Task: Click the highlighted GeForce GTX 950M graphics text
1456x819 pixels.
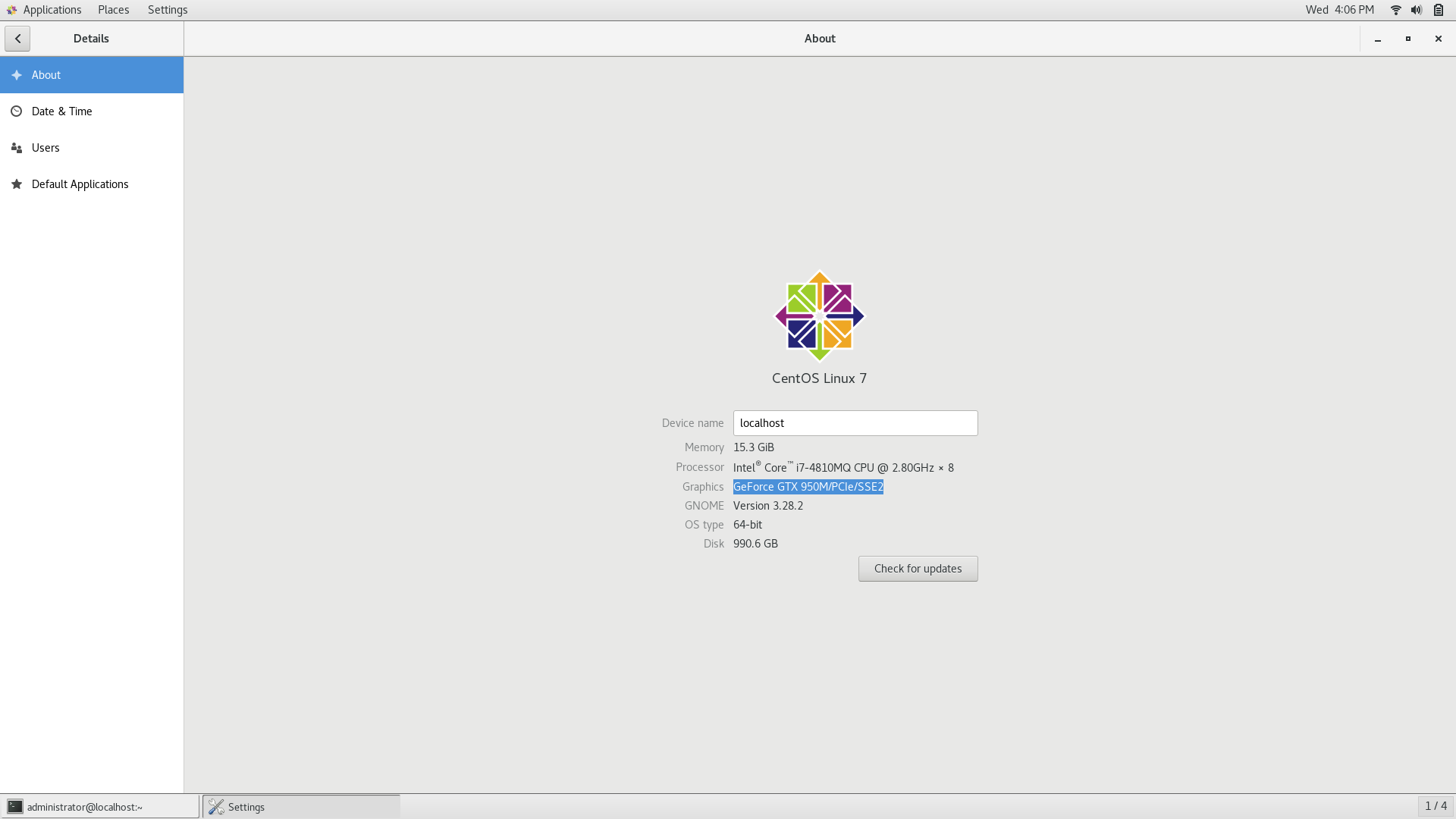Action: (x=808, y=487)
